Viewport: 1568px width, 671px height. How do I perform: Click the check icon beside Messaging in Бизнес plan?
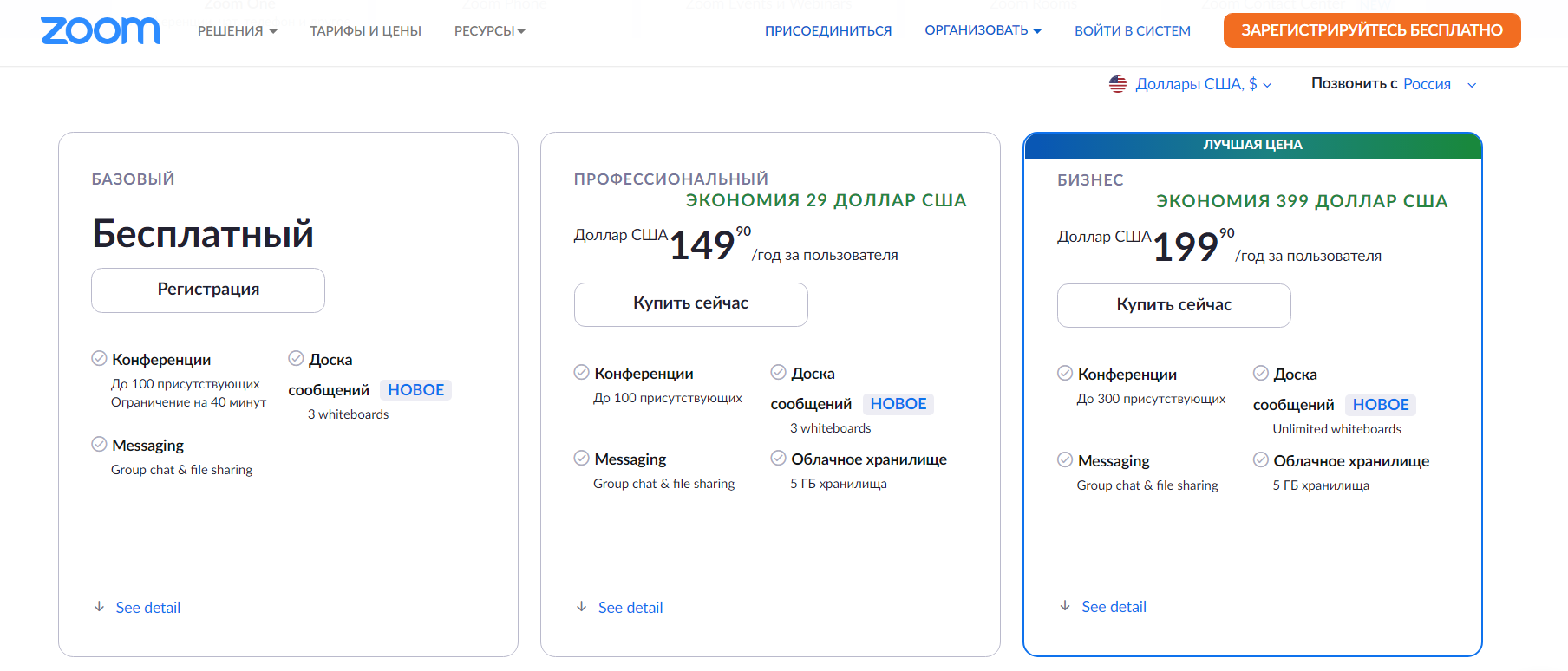[x=1065, y=460]
